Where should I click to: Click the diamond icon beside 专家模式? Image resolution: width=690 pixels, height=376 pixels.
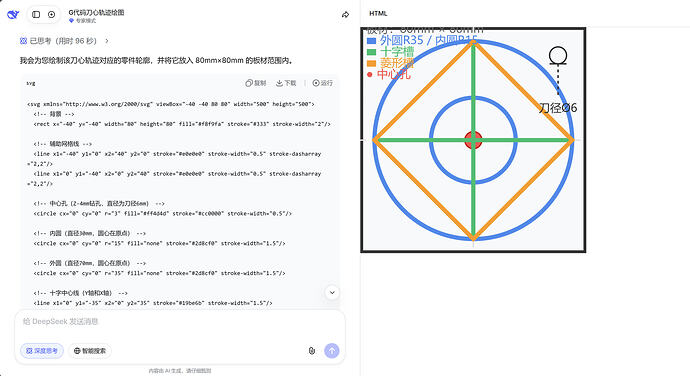pos(71,21)
